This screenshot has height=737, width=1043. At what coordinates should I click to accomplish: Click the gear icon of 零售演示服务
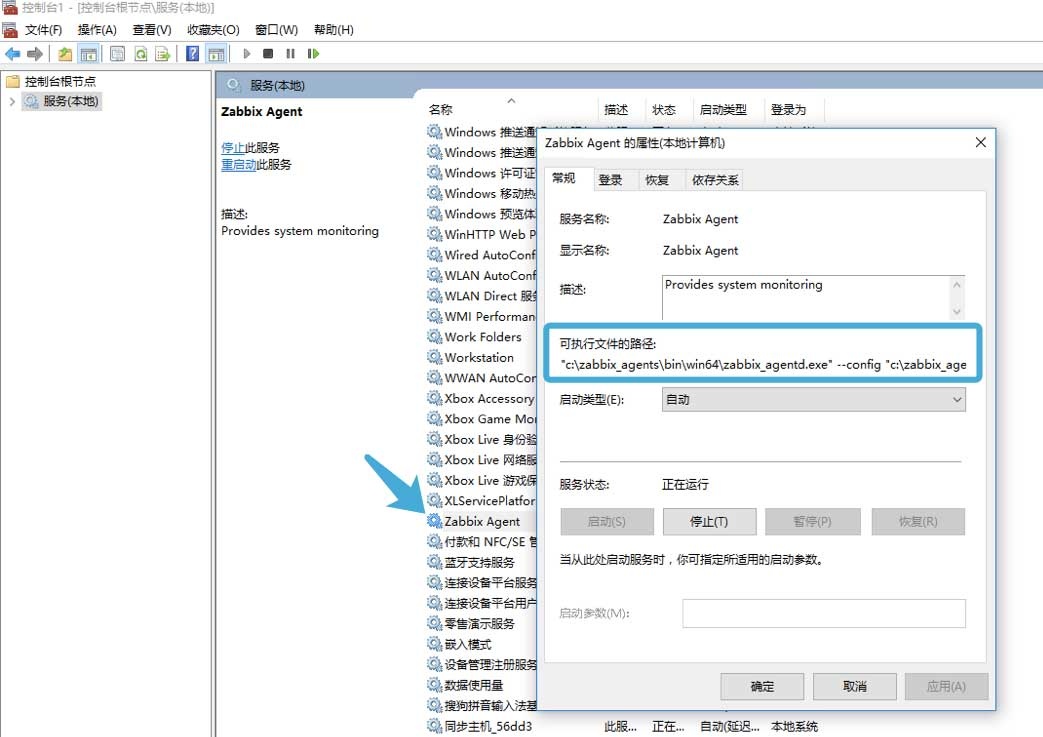click(x=434, y=623)
